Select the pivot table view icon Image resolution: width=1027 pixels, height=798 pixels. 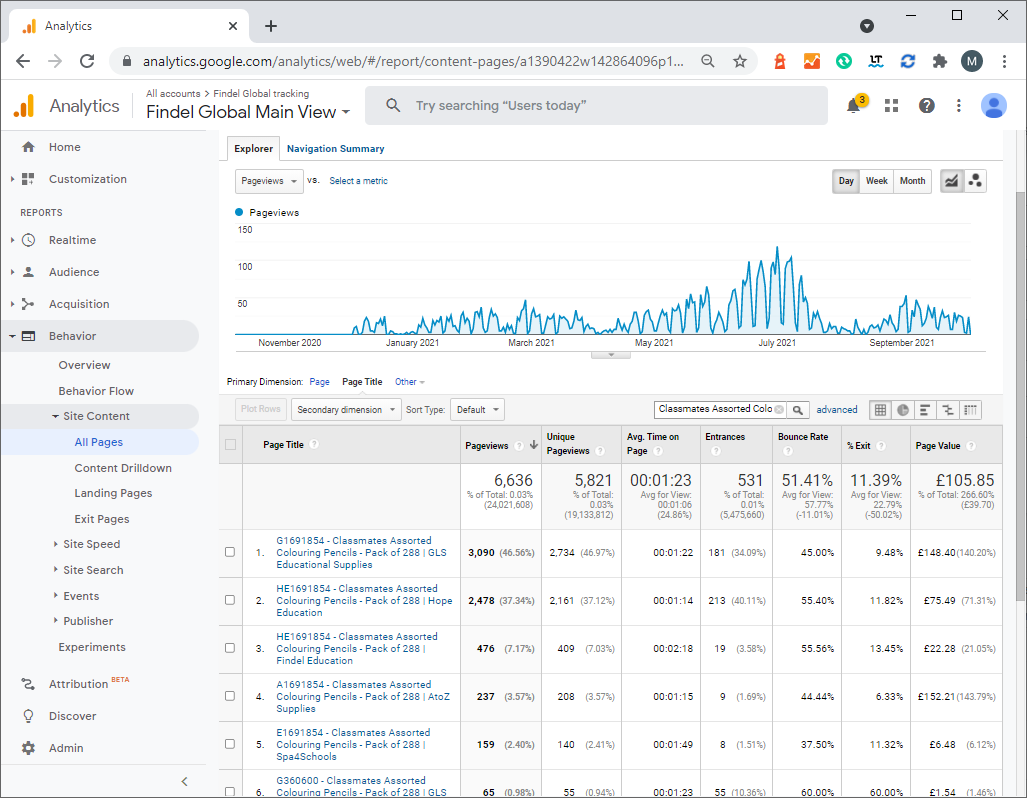(x=971, y=410)
